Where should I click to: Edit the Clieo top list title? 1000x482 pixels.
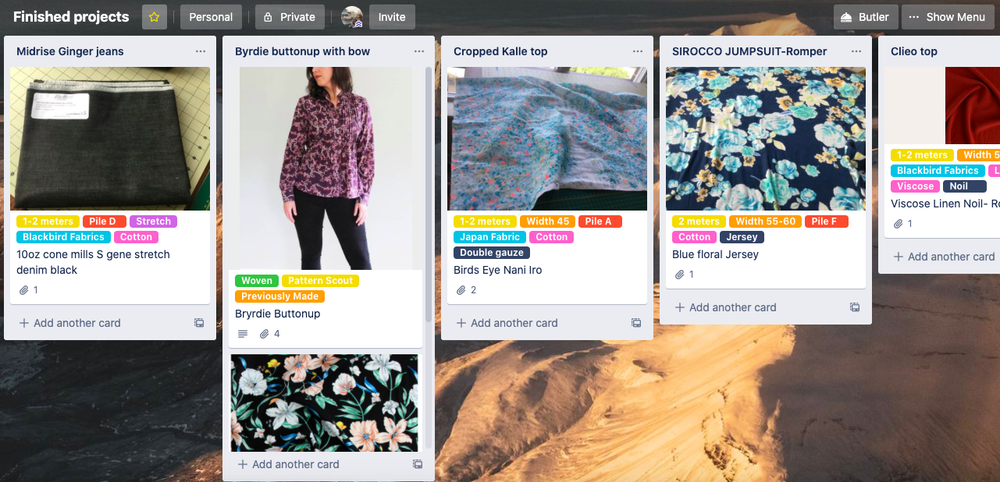(914, 52)
